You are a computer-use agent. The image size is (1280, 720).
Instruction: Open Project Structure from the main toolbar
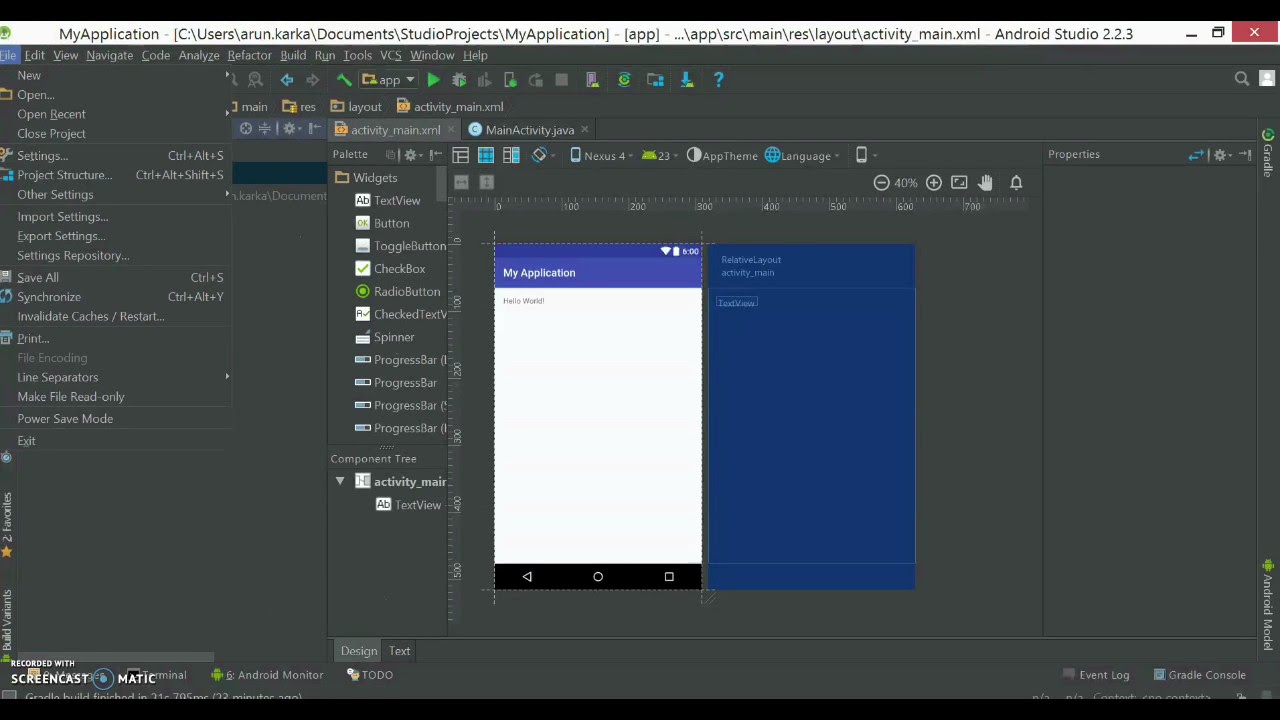coord(655,80)
